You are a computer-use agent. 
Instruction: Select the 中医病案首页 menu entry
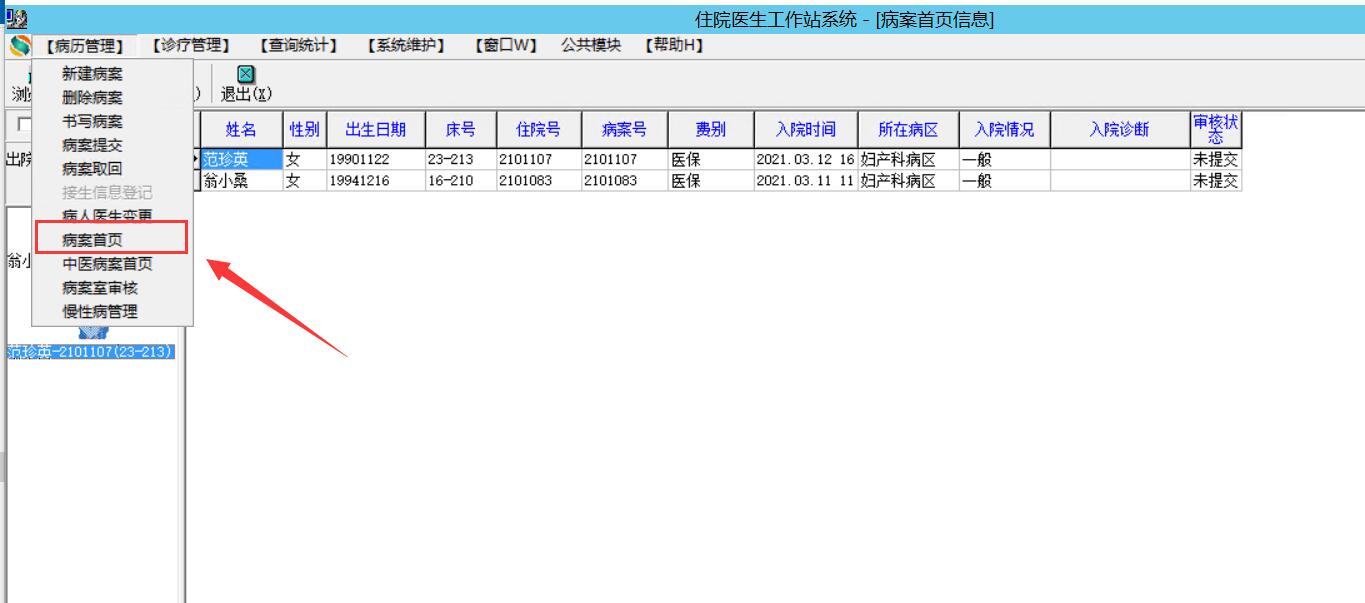point(107,264)
